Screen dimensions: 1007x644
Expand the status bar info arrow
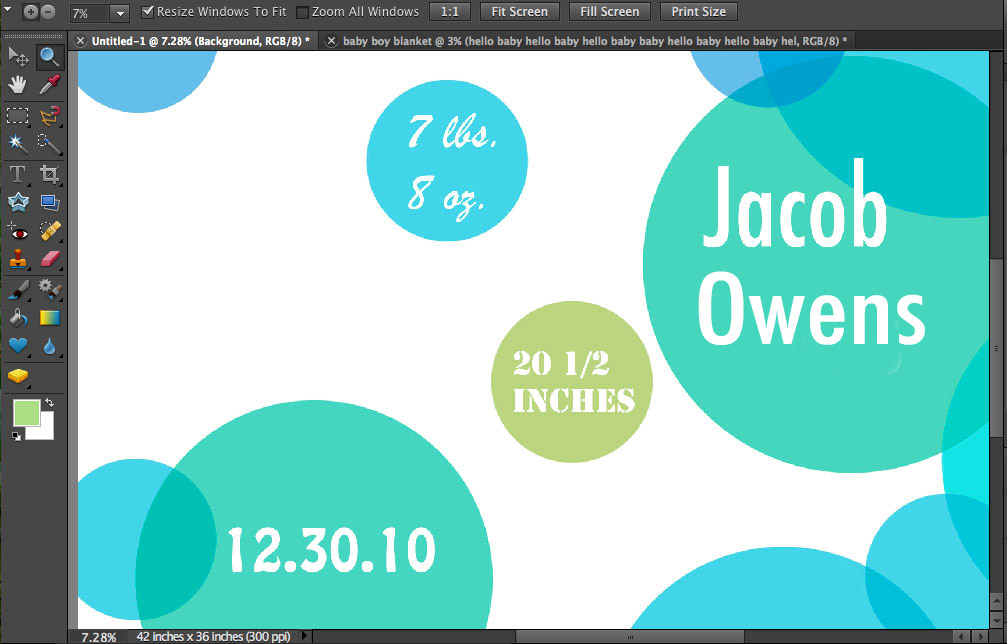[305, 636]
